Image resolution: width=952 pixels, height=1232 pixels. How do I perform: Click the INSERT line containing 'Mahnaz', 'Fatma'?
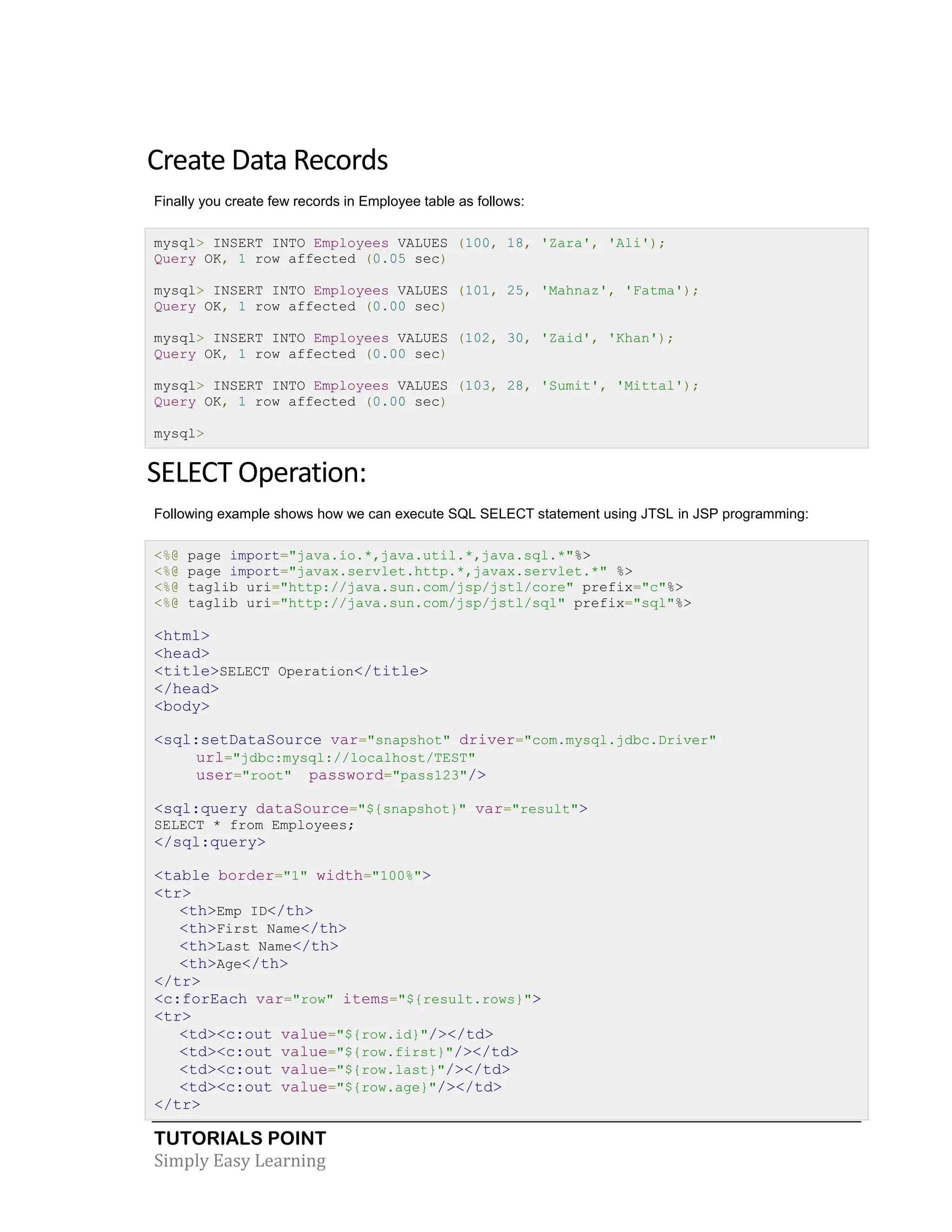click(x=426, y=291)
